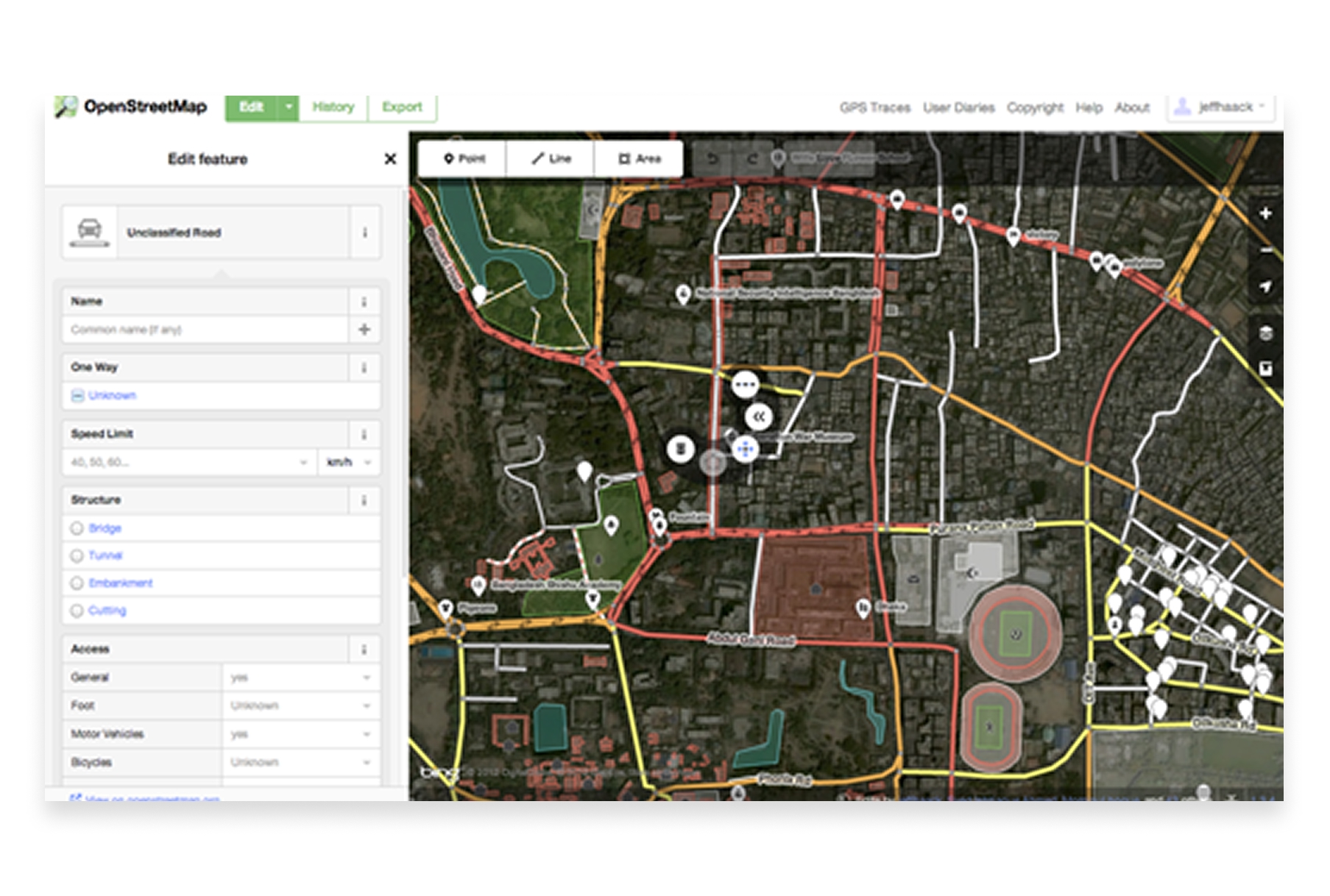Click the Export button

(402, 107)
